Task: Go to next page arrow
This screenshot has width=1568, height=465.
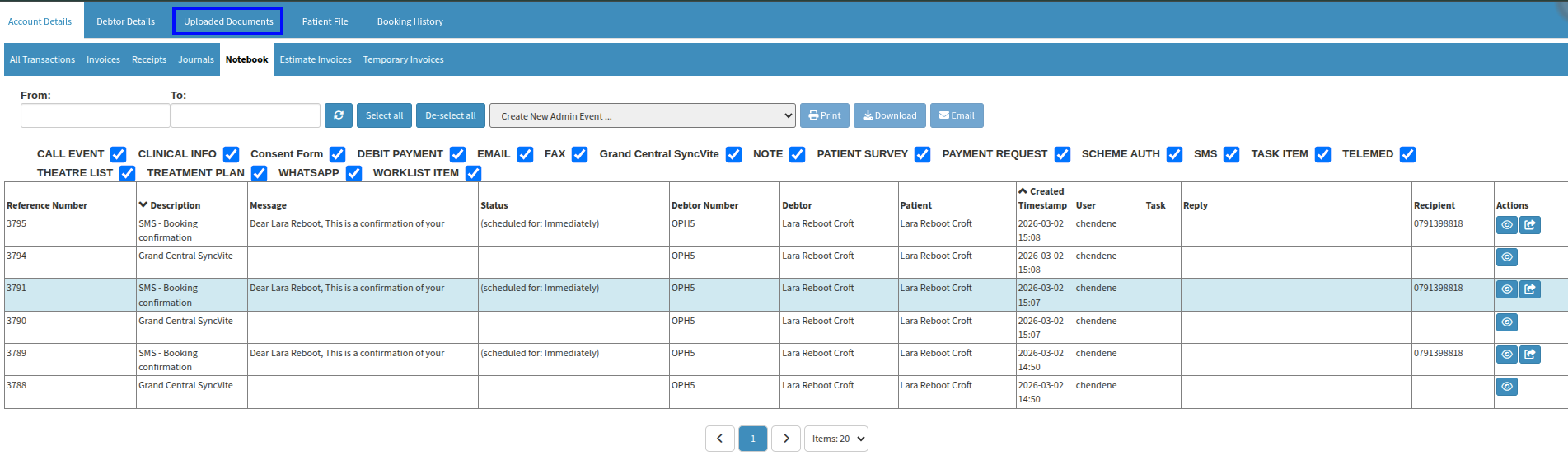Action: pos(786,439)
